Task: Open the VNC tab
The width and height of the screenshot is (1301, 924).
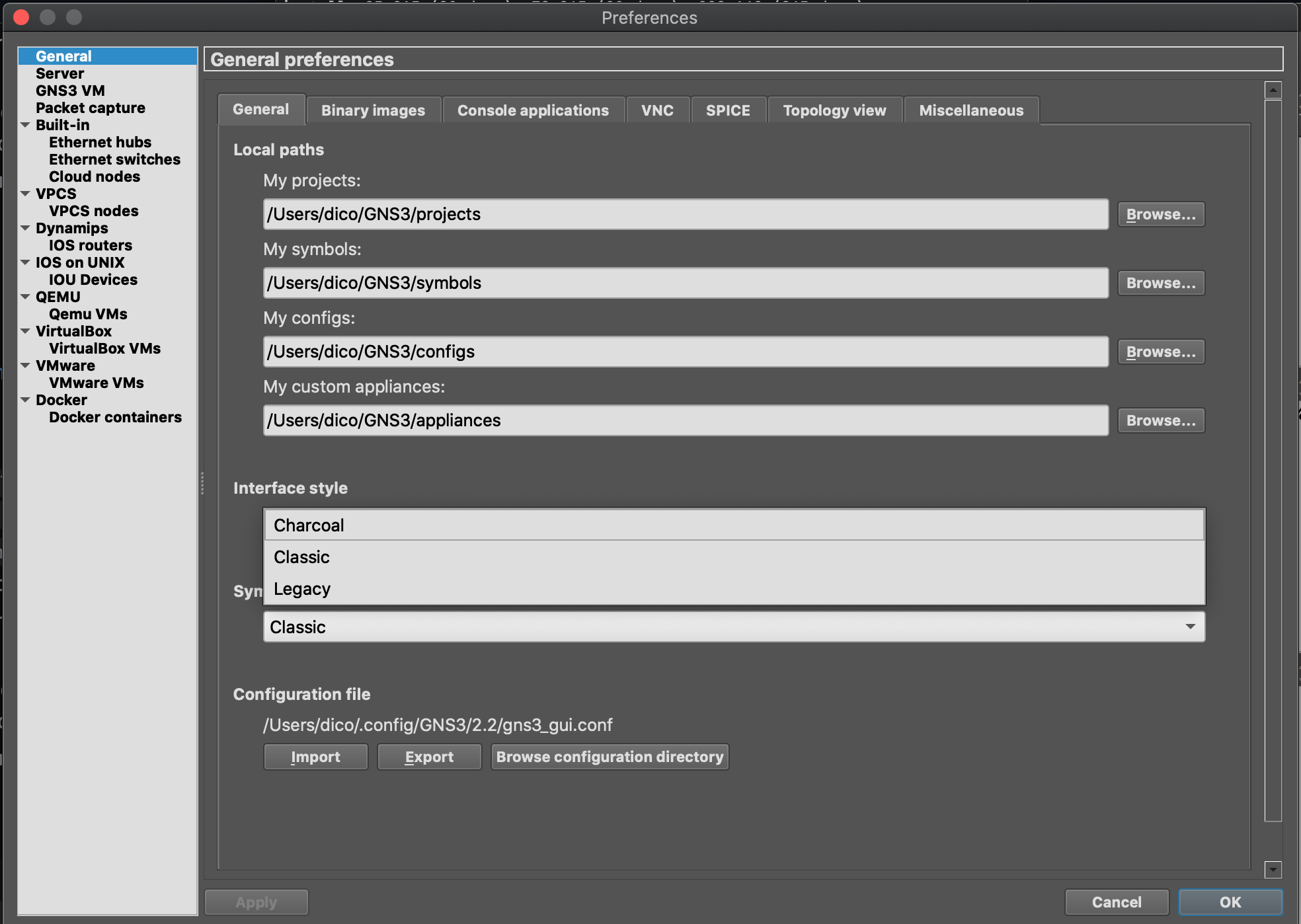Action: coord(657,110)
